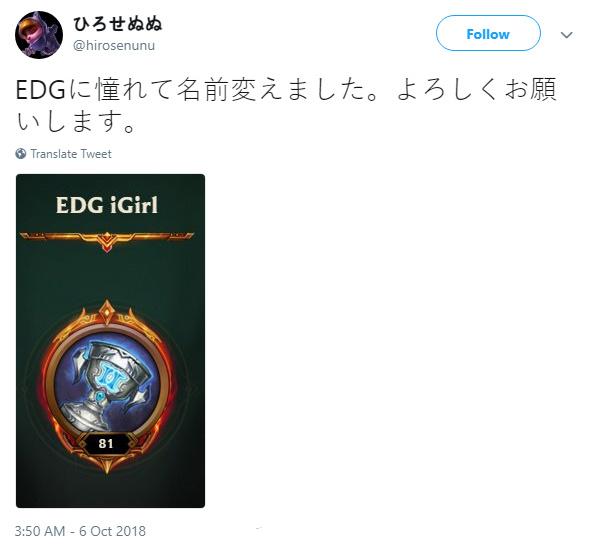Image resolution: width=589 pixels, height=553 pixels.
Task: Open the hirosenunu profile avatar
Action: 39,35
